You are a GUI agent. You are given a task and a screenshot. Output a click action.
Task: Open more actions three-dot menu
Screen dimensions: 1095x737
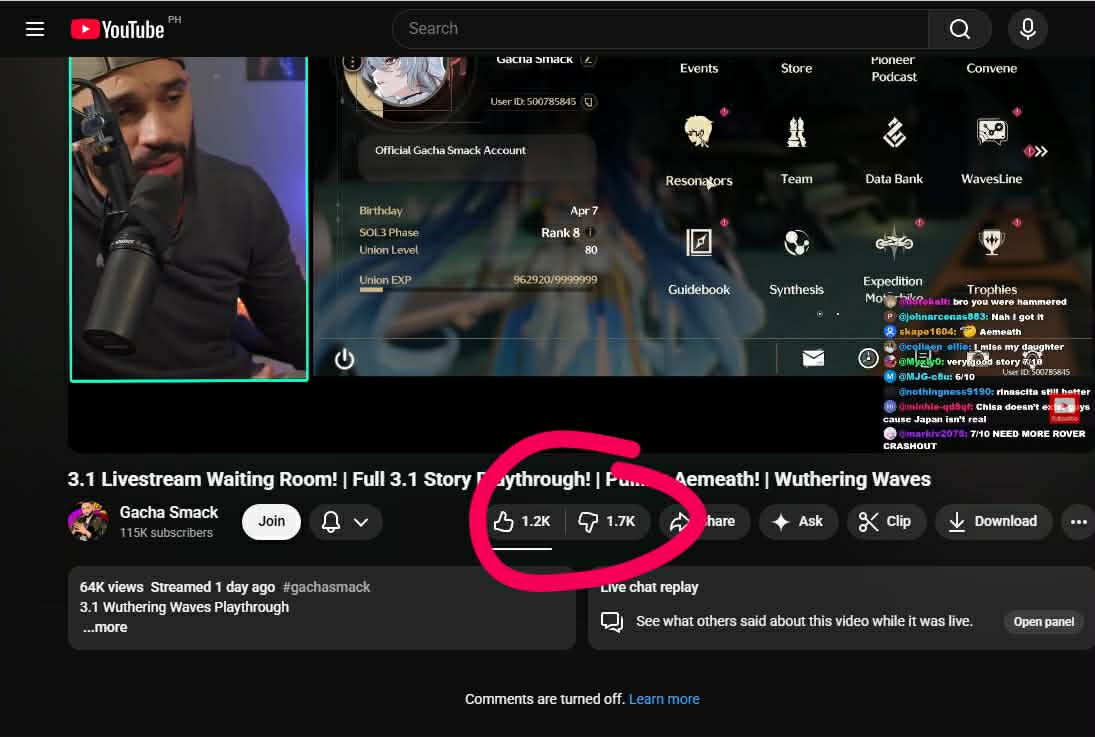coord(1078,521)
